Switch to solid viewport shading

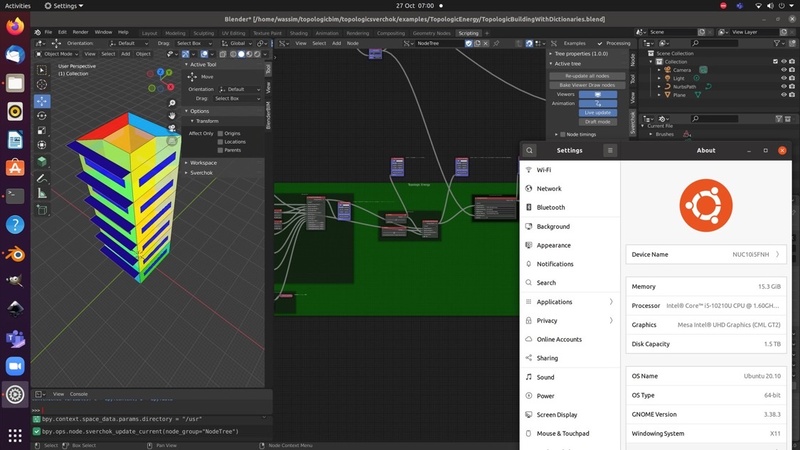(x=241, y=54)
